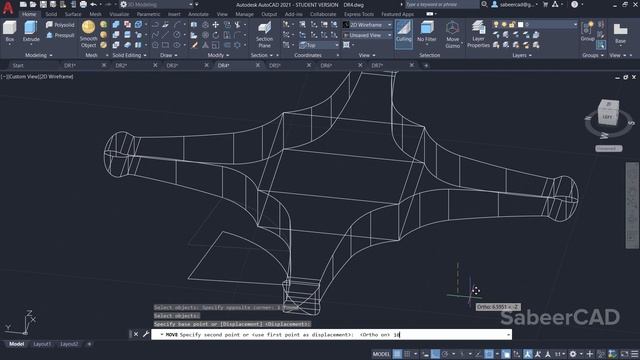
Task: Click the AutoCAD application menu logo
Action: [7, 7]
